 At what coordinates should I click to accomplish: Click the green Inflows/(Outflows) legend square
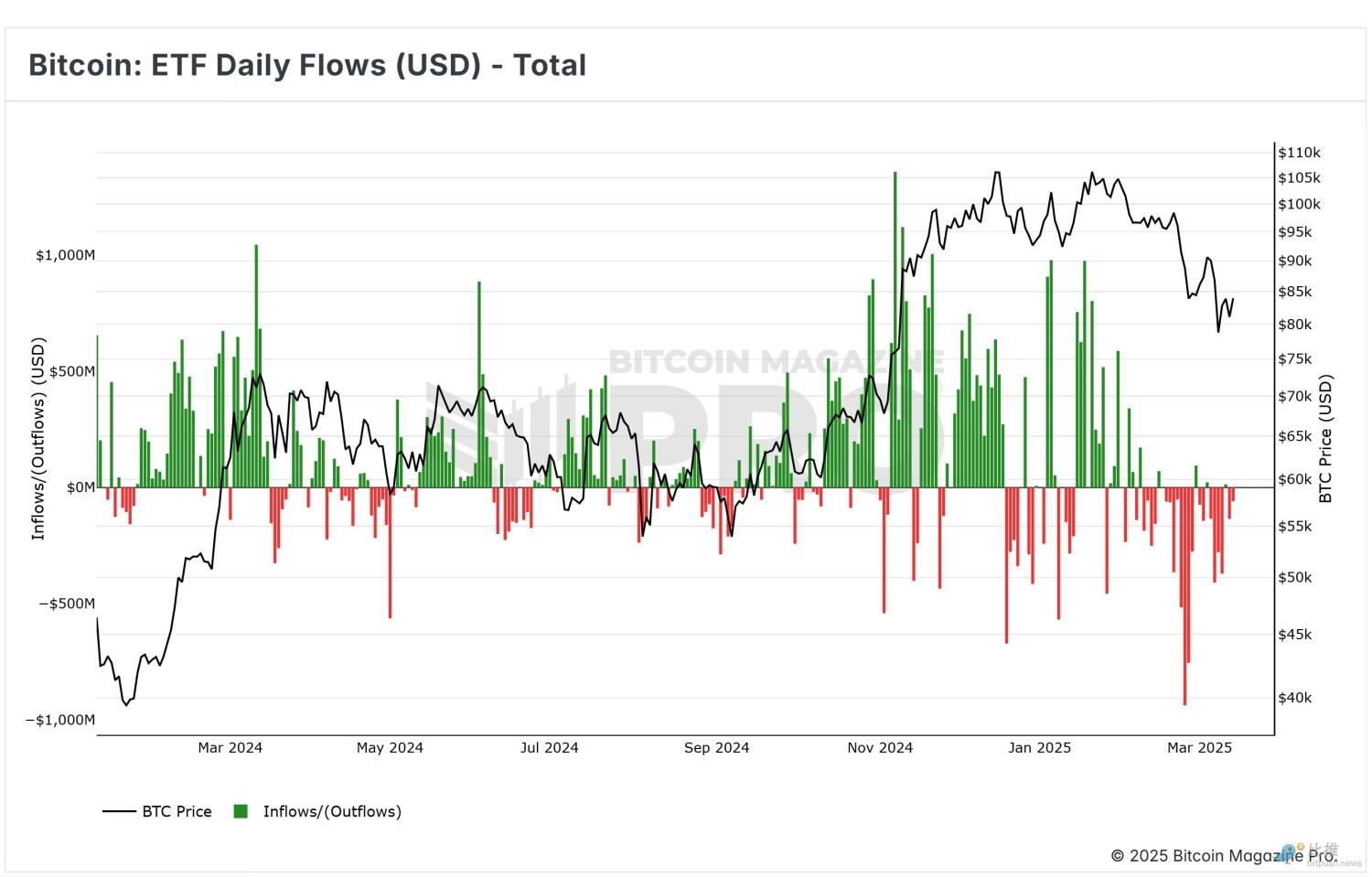coord(241,811)
